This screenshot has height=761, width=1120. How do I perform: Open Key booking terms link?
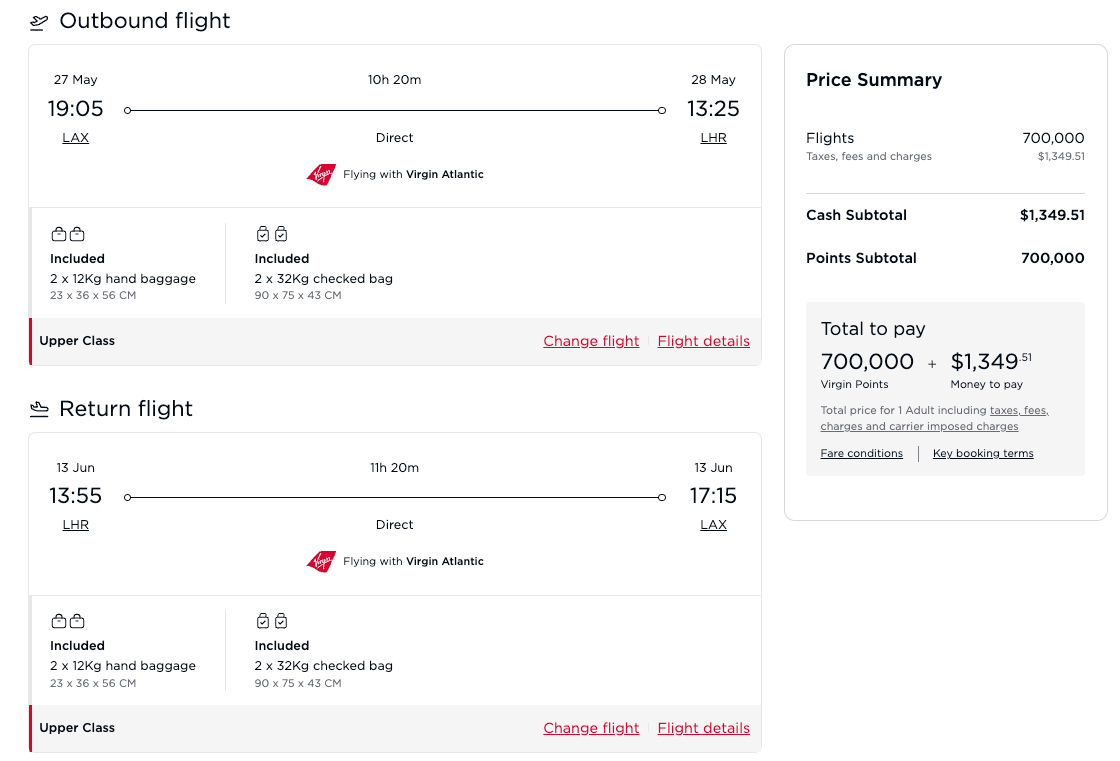tap(983, 454)
